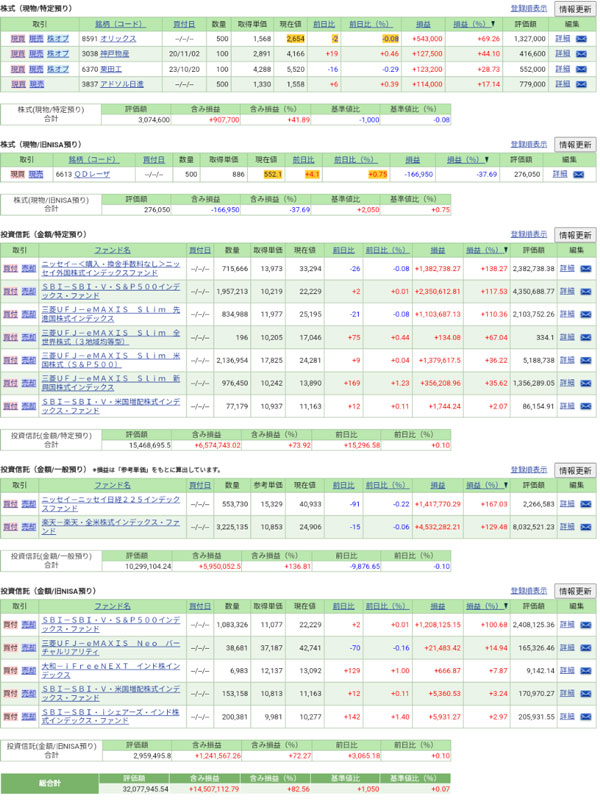The image size is (600, 806).
Task: Open the 信オプ link in the オリックス row
Action: (x=58, y=38)
